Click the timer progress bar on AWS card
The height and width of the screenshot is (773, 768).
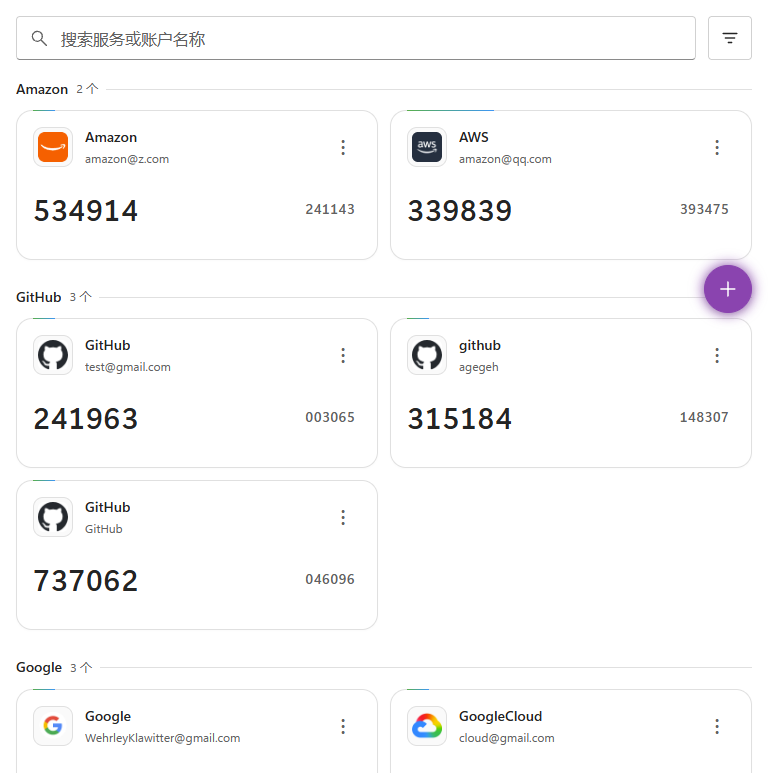tap(450, 110)
